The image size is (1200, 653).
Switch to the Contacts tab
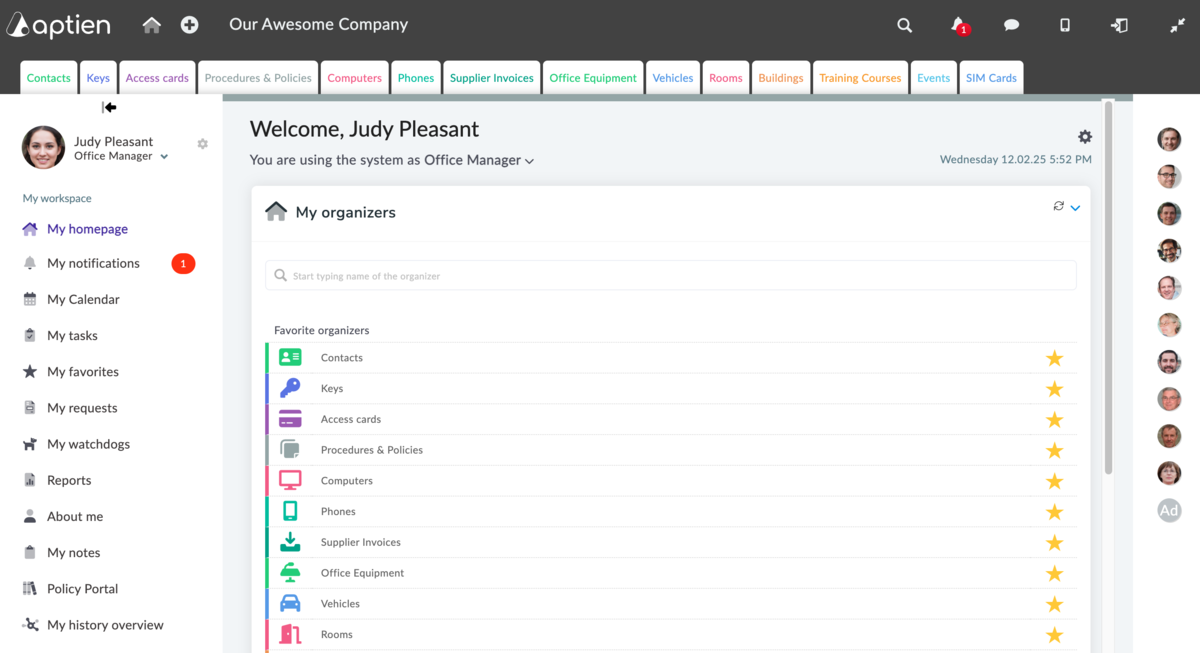49,78
